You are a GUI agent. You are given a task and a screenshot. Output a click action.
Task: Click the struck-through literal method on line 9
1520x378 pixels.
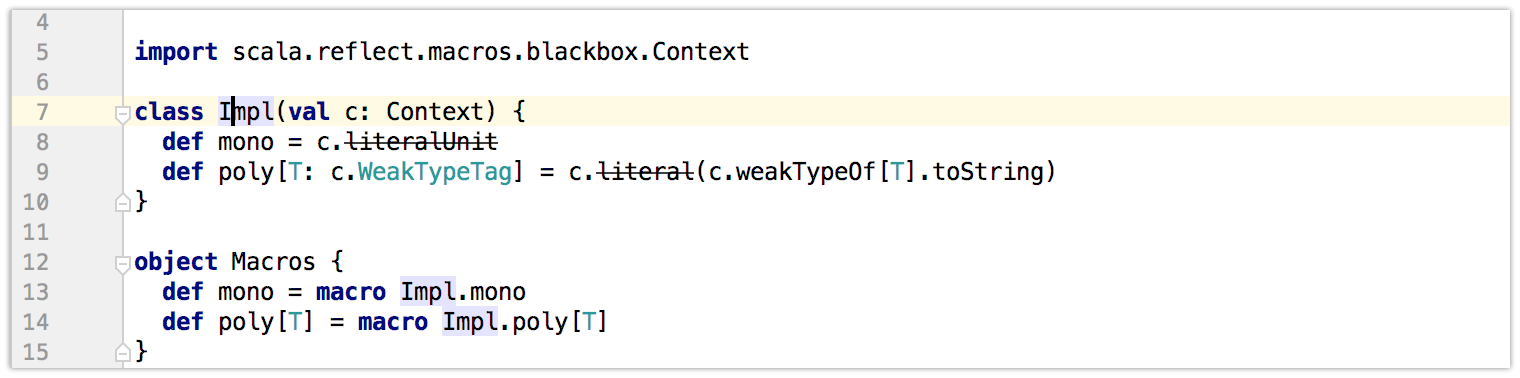[x=645, y=172]
